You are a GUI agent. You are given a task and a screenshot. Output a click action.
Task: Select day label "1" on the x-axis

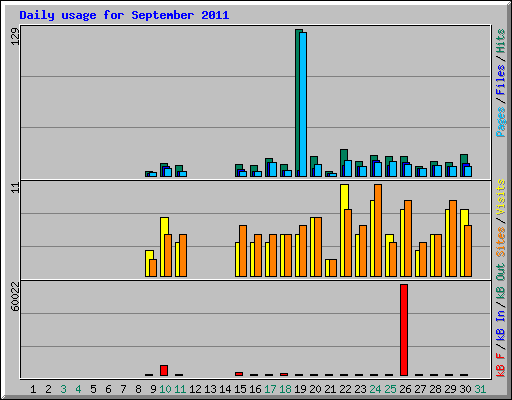click(33, 389)
